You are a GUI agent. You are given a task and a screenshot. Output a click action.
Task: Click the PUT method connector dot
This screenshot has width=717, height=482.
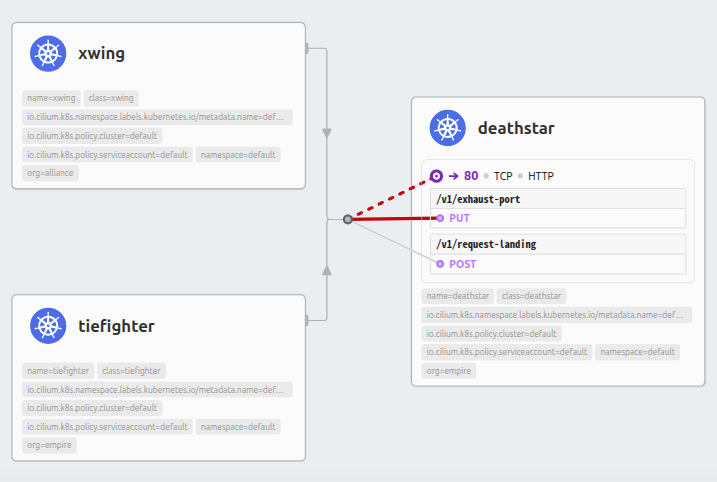[x=440, y=218]
